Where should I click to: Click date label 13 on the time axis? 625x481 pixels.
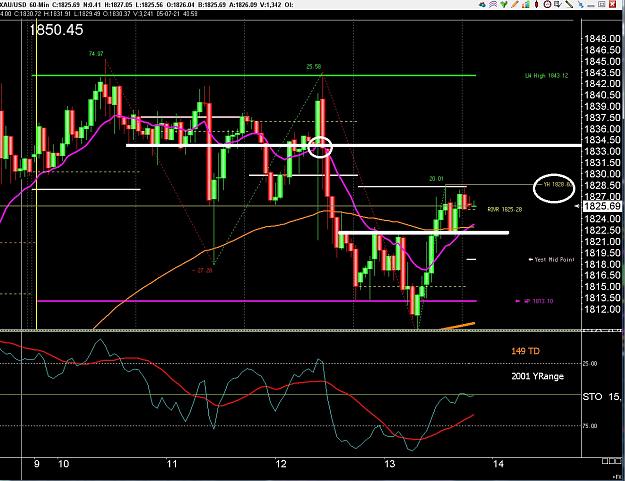pos(390,464)
